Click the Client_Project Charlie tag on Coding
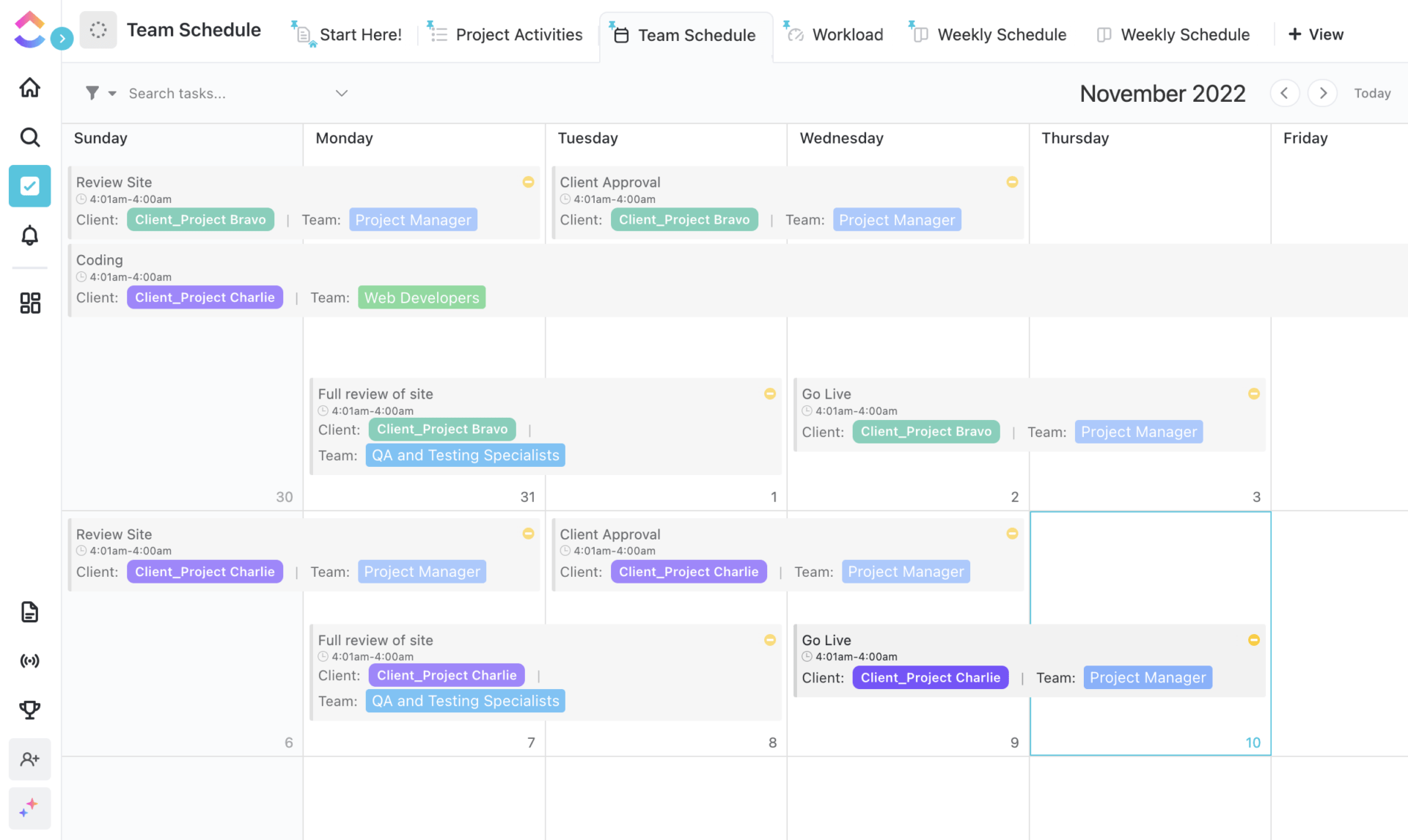Screen dimensions: 1408x840 [x=205, y=298]
